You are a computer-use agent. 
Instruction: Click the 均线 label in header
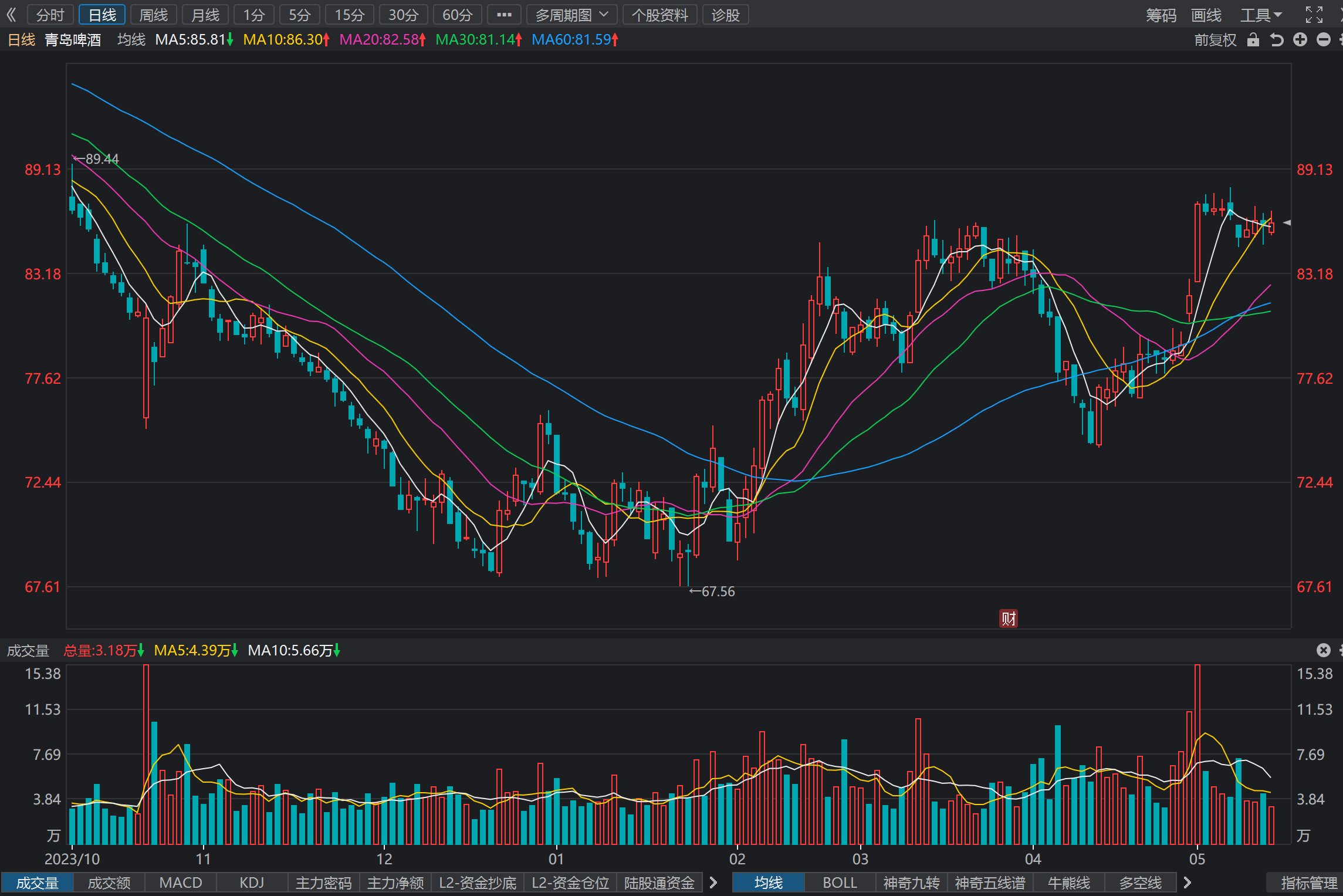tap(131, 40)
